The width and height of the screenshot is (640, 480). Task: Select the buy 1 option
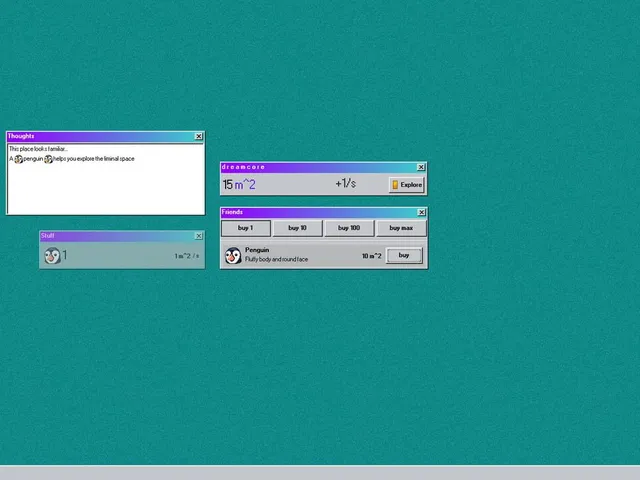click(246, 228)
